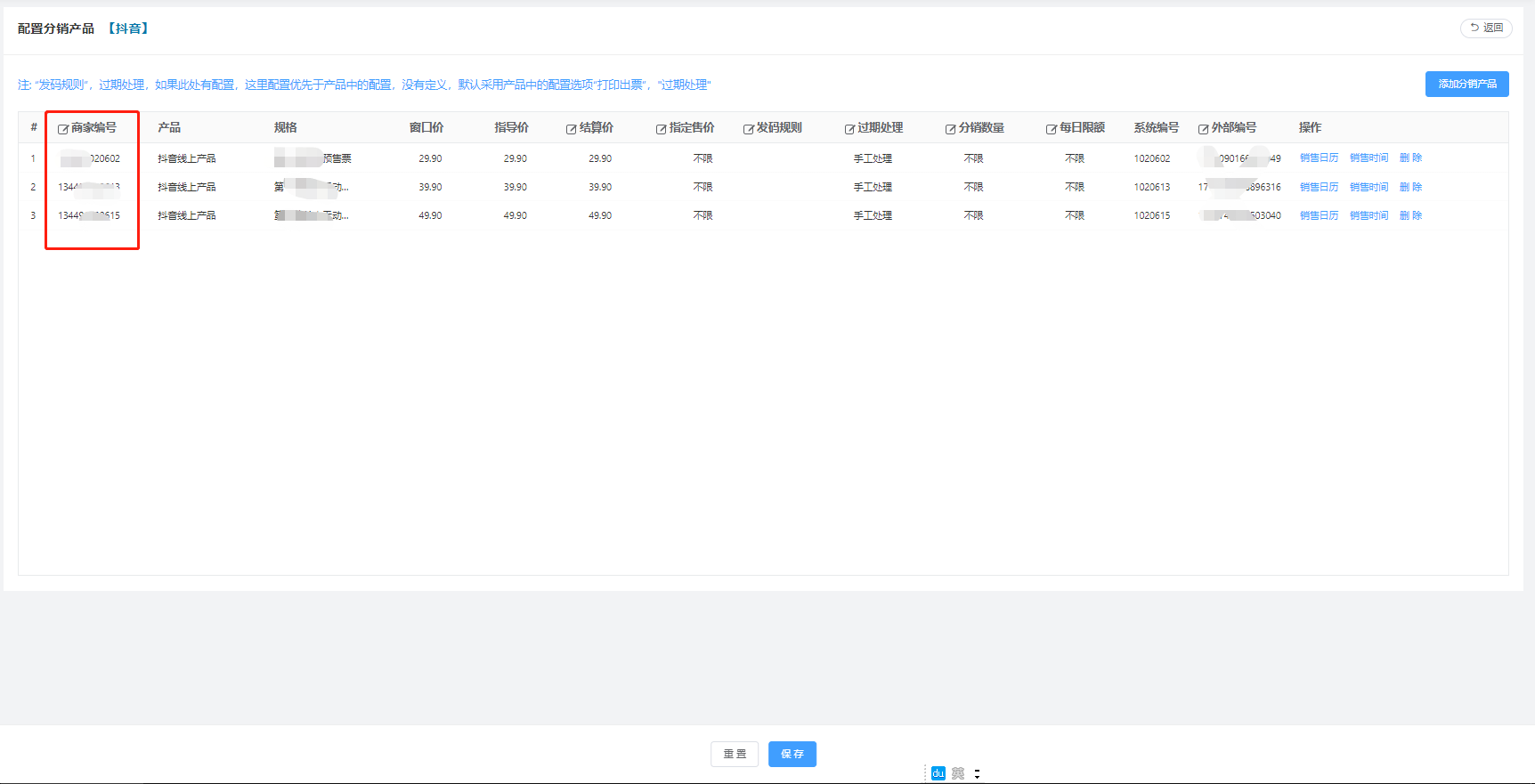The image size is (1535, 784).
Task: Click the edit icon beside 分销数量
Action: click(x=950, y=129)
